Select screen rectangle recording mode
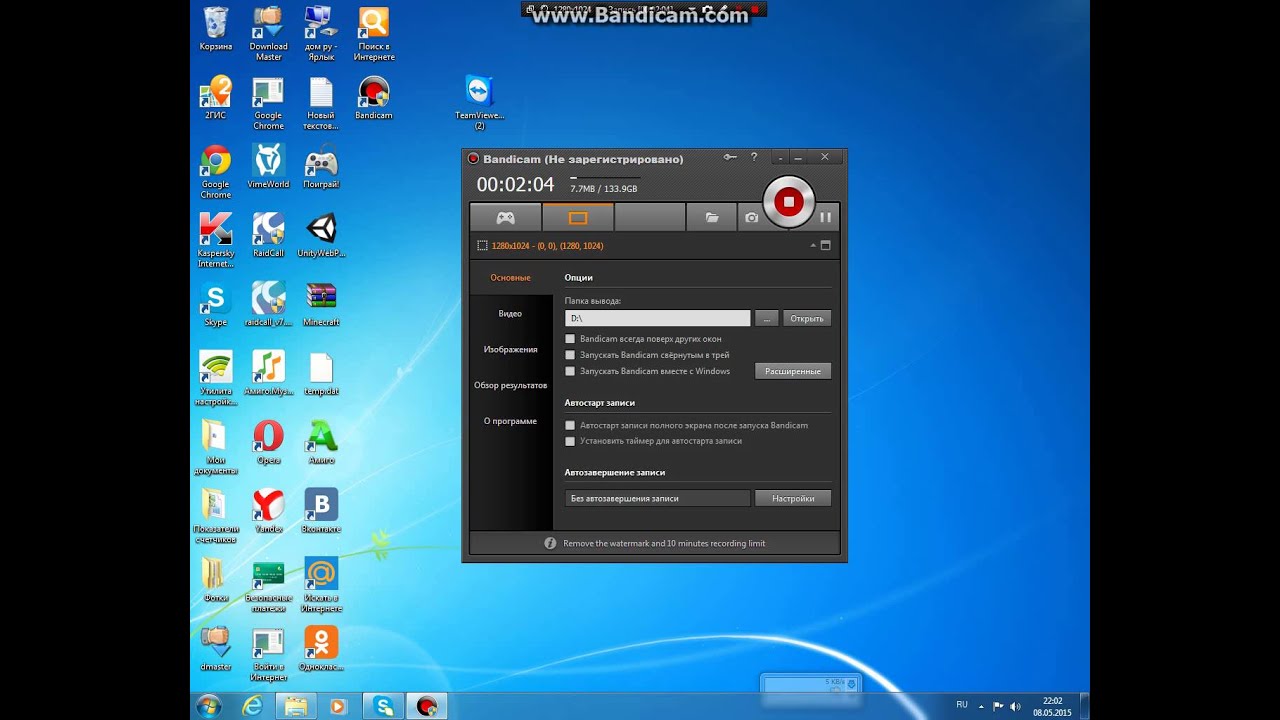 pos(577,217)
